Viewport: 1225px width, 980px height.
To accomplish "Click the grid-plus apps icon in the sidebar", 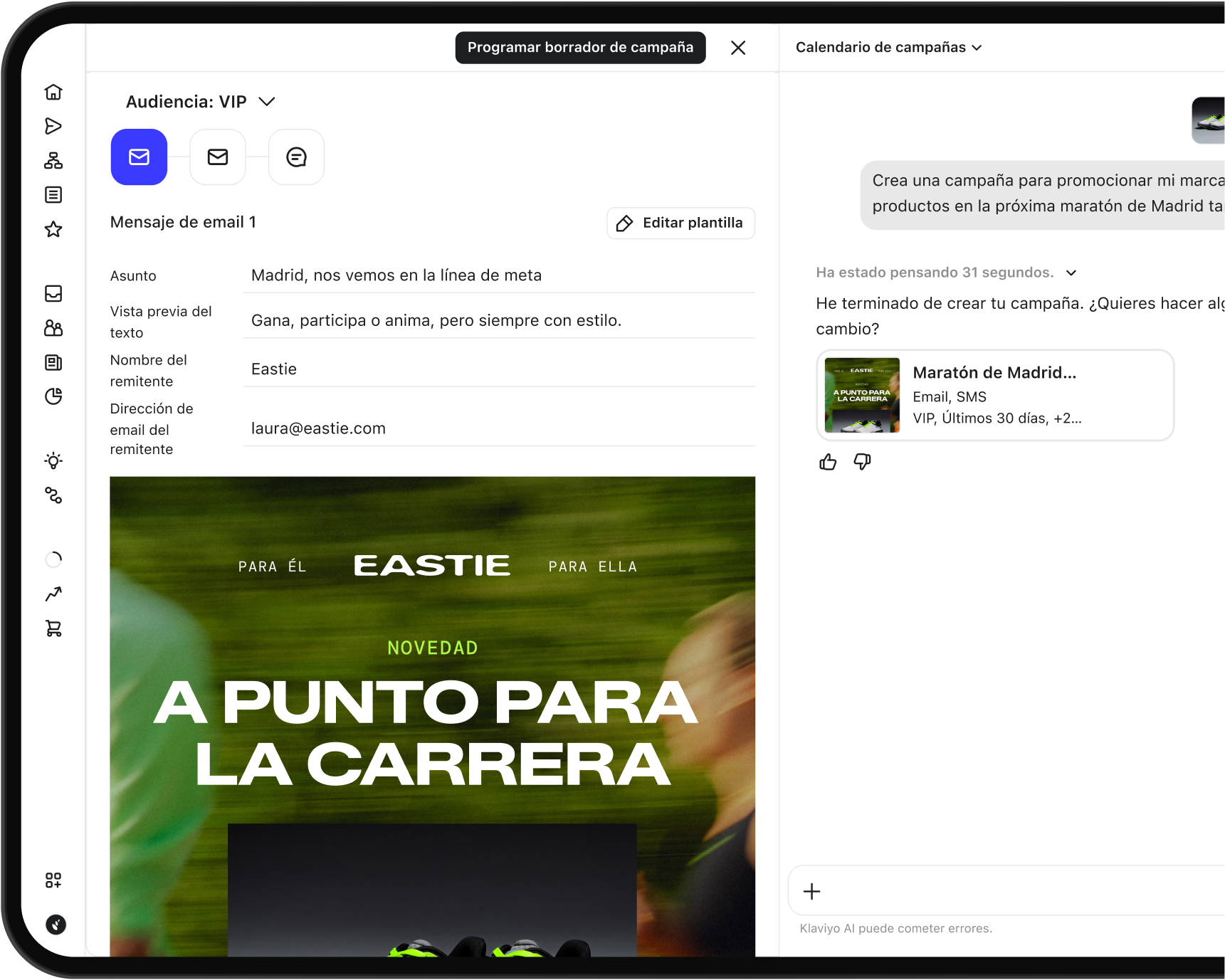I will 53,880.
